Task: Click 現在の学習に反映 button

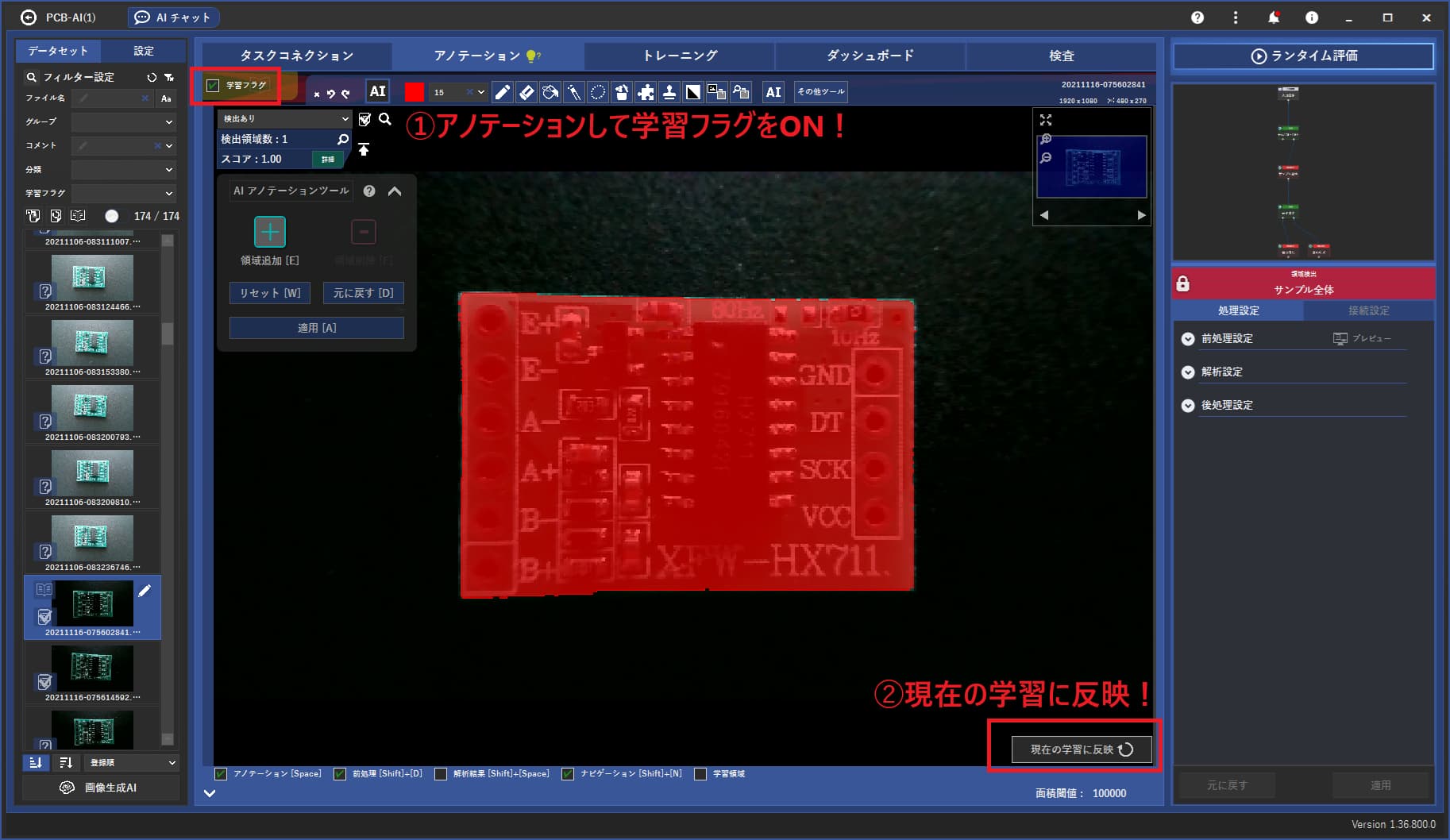Action: tap(1082, 749)
